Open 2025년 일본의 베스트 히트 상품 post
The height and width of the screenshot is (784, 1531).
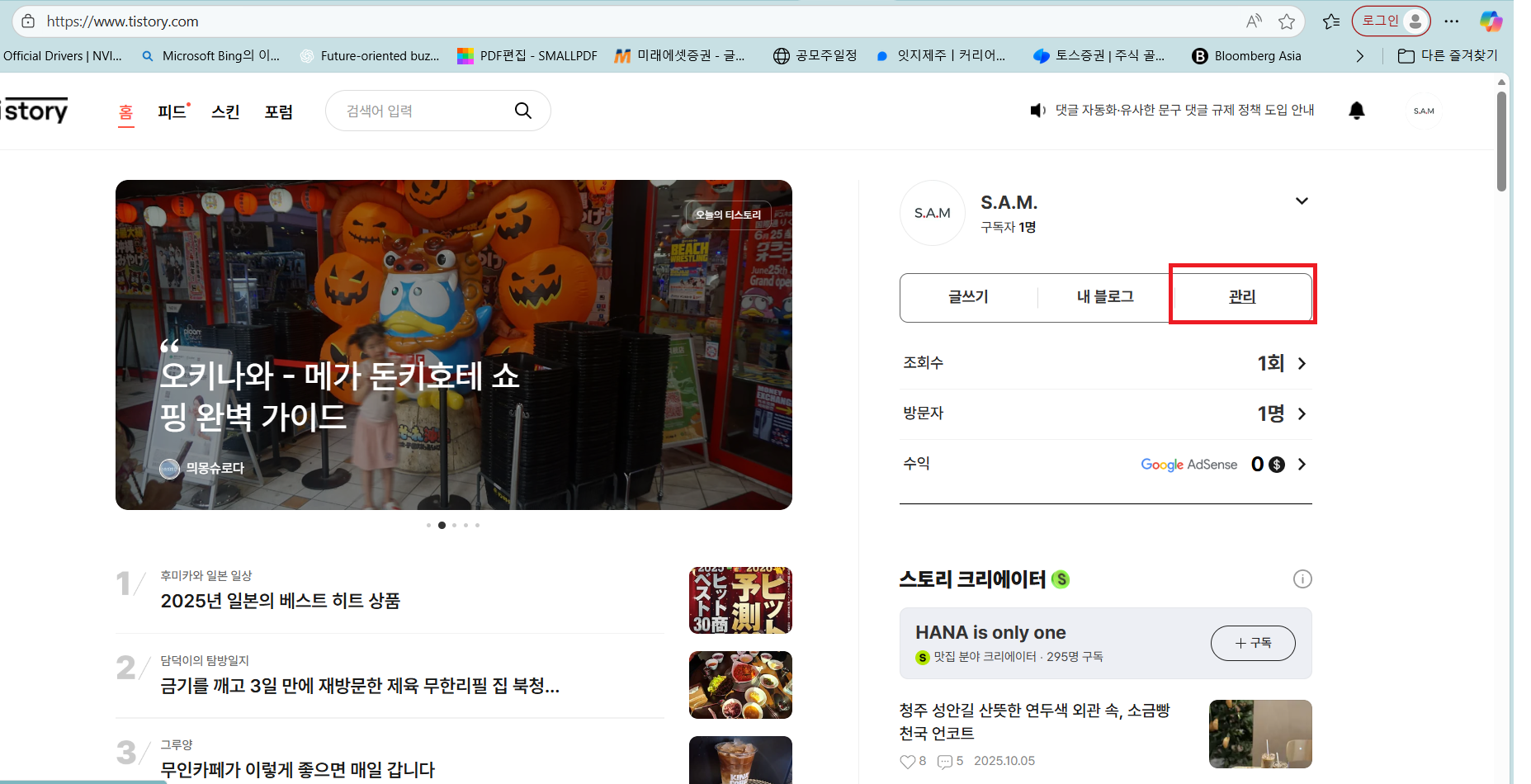(x=281, y=601)
